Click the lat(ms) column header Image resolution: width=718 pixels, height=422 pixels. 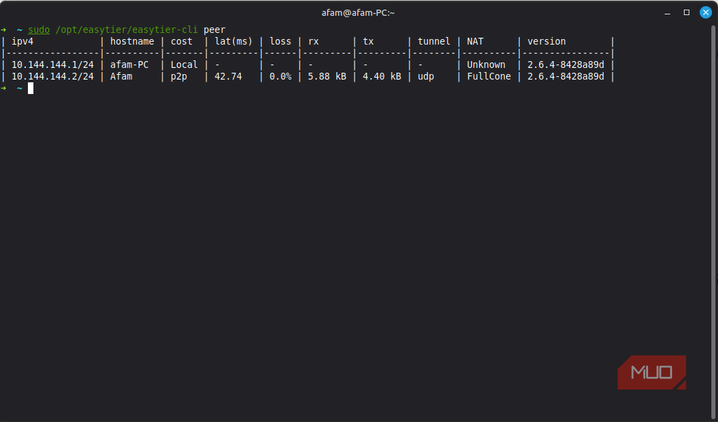pos(234,42)
